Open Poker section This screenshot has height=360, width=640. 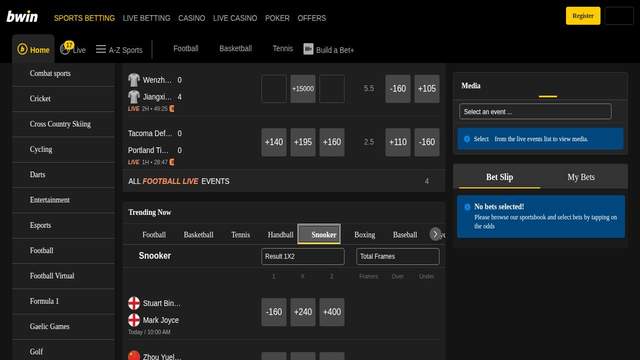click(x=277, y=18)
